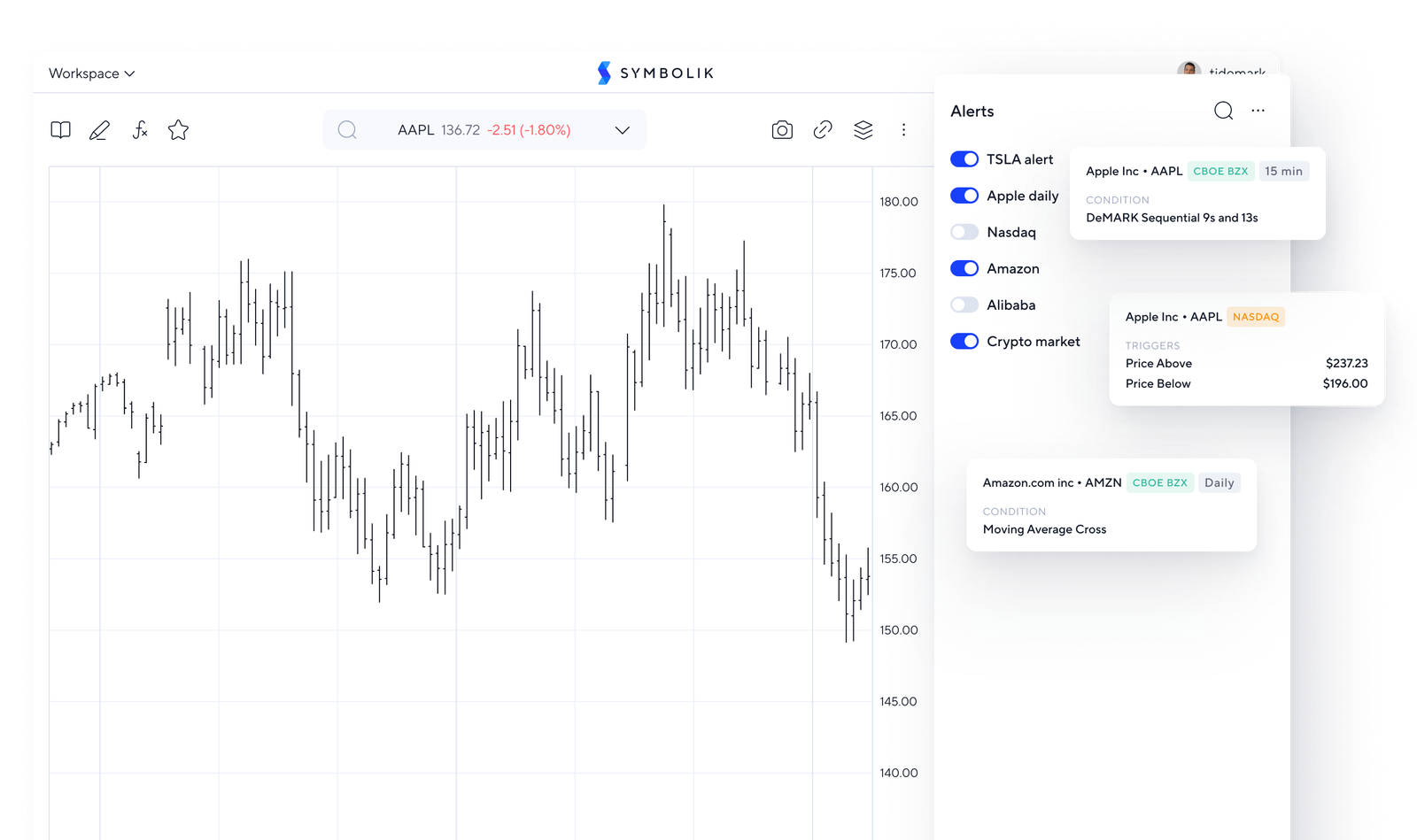Select the Moving Average Cross condition
Screen dimensions: 1417x840
(x=1044, y=529)
